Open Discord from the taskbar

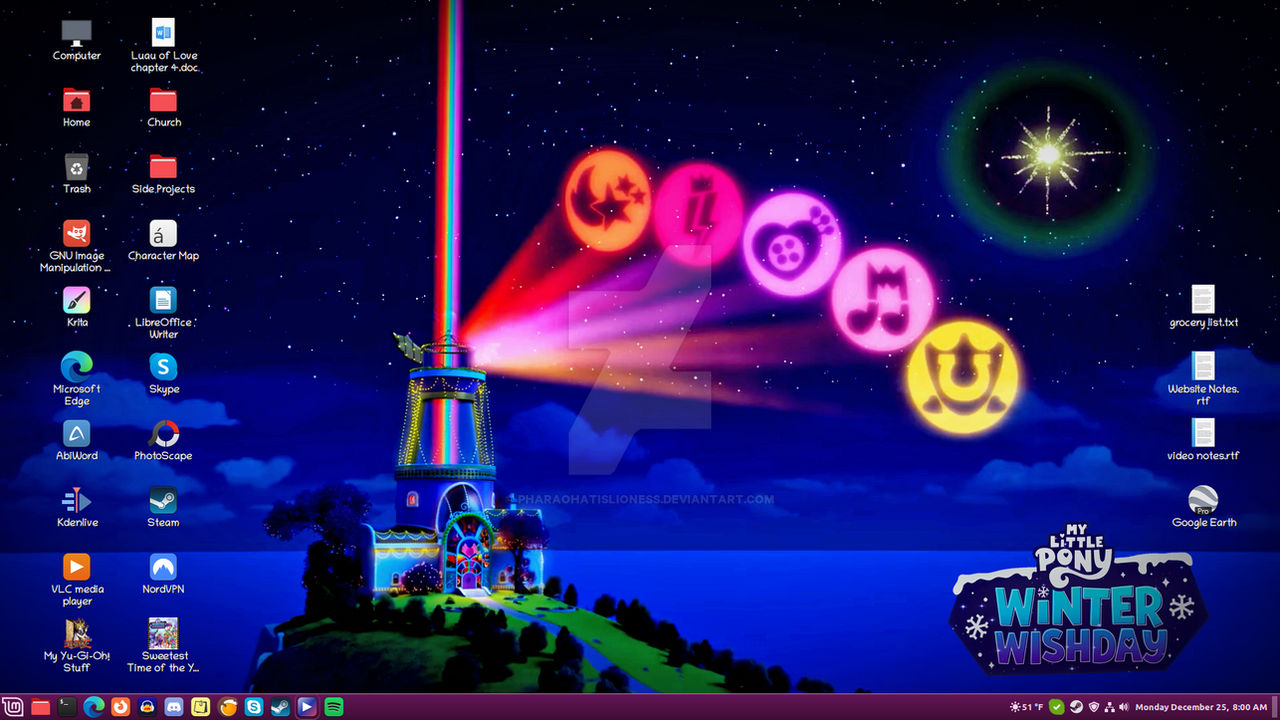[x=174, y=707]
